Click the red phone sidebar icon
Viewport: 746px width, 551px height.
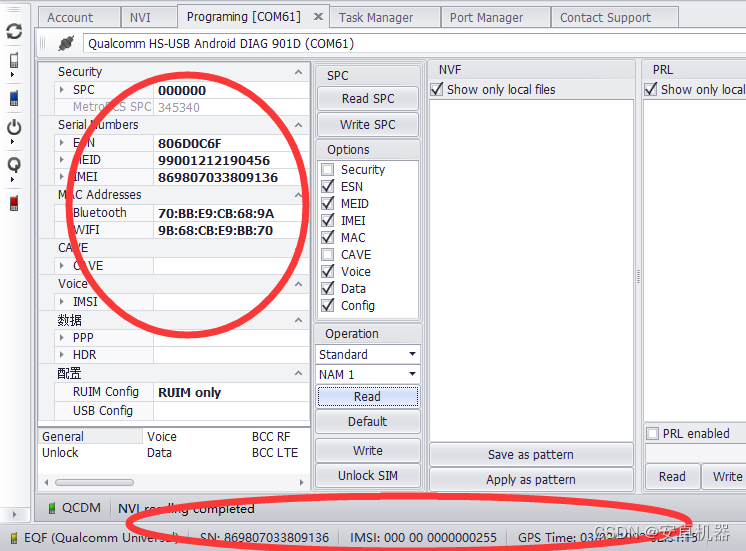pos(14,203)
